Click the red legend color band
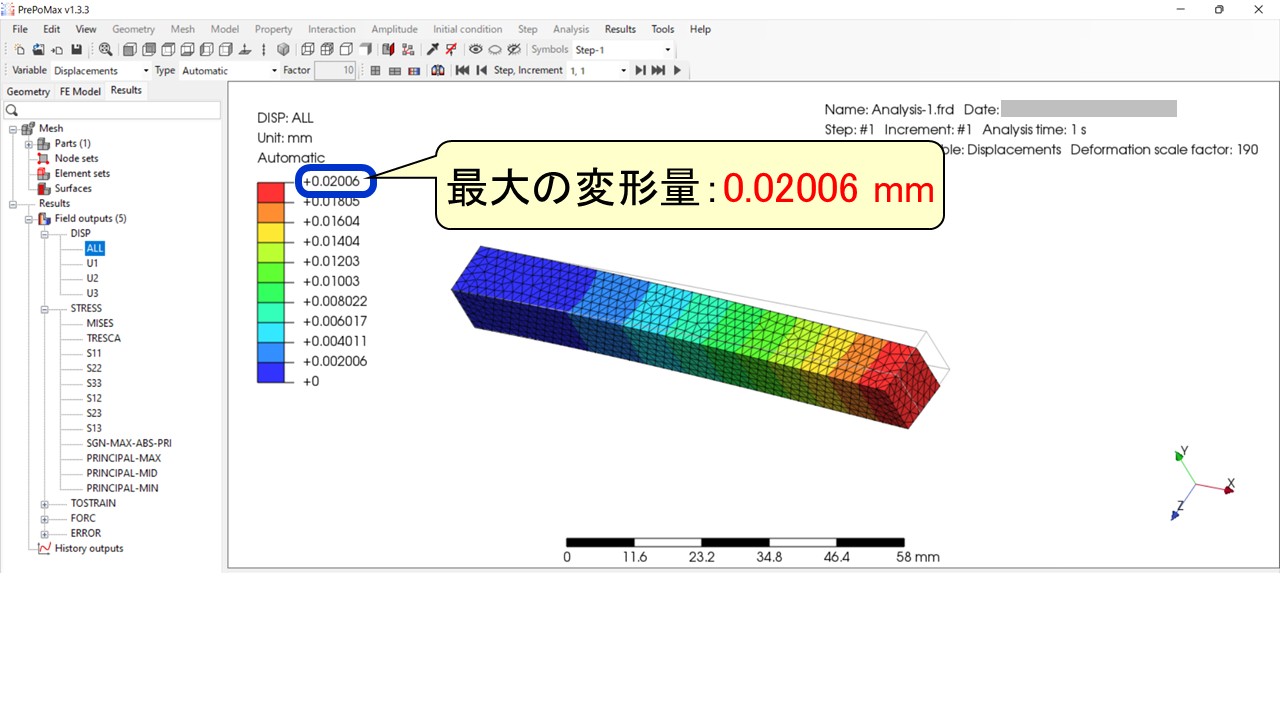Image resolution: width=1280 pixels, height=720 pixels. (x=270, y=191)
